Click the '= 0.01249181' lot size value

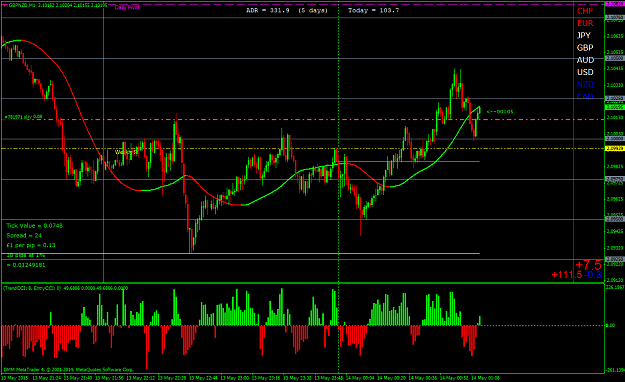click(26, 265)
